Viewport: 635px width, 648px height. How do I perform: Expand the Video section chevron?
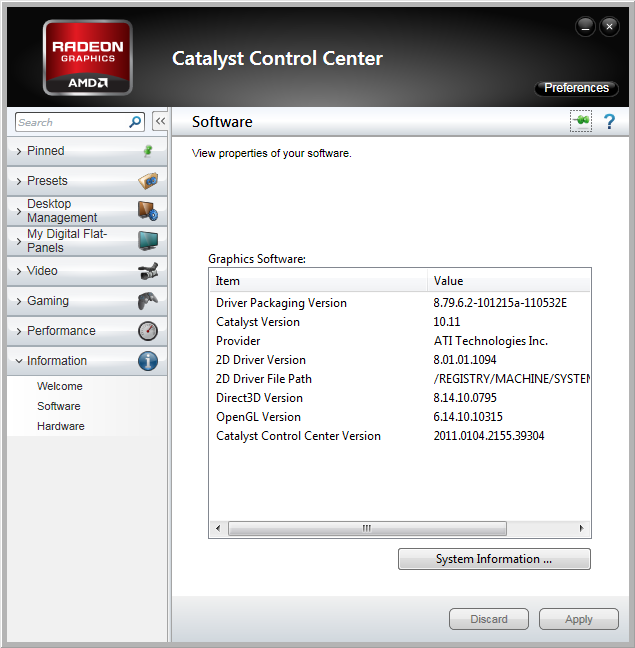19,271
